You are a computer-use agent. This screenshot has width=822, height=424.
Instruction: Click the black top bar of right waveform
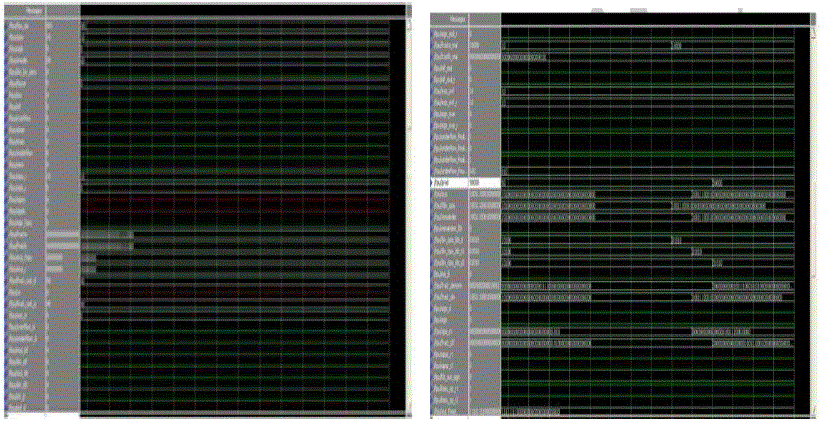[650, 18]
